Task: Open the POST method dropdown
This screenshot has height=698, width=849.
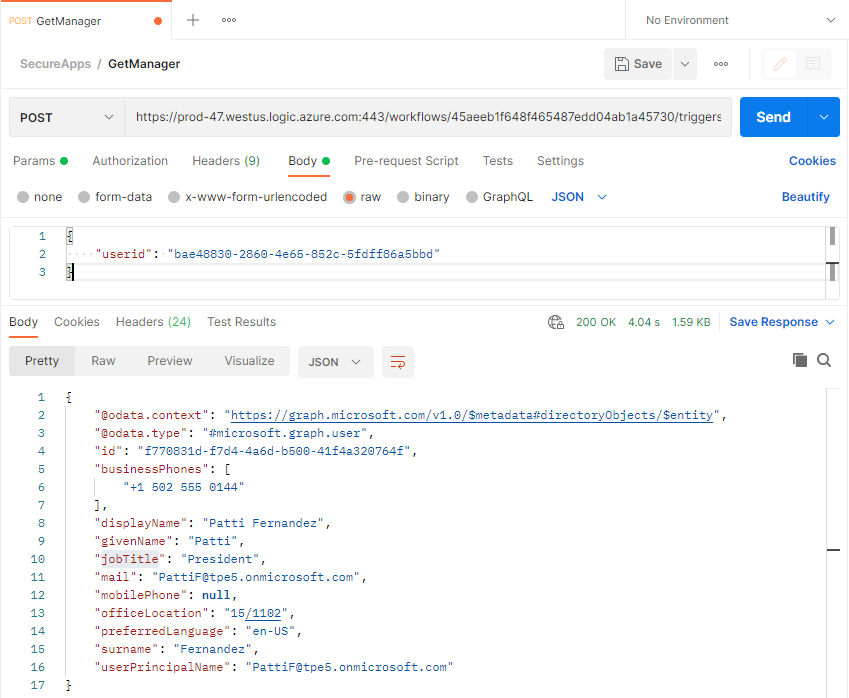Action: click(x=67, y=117)
